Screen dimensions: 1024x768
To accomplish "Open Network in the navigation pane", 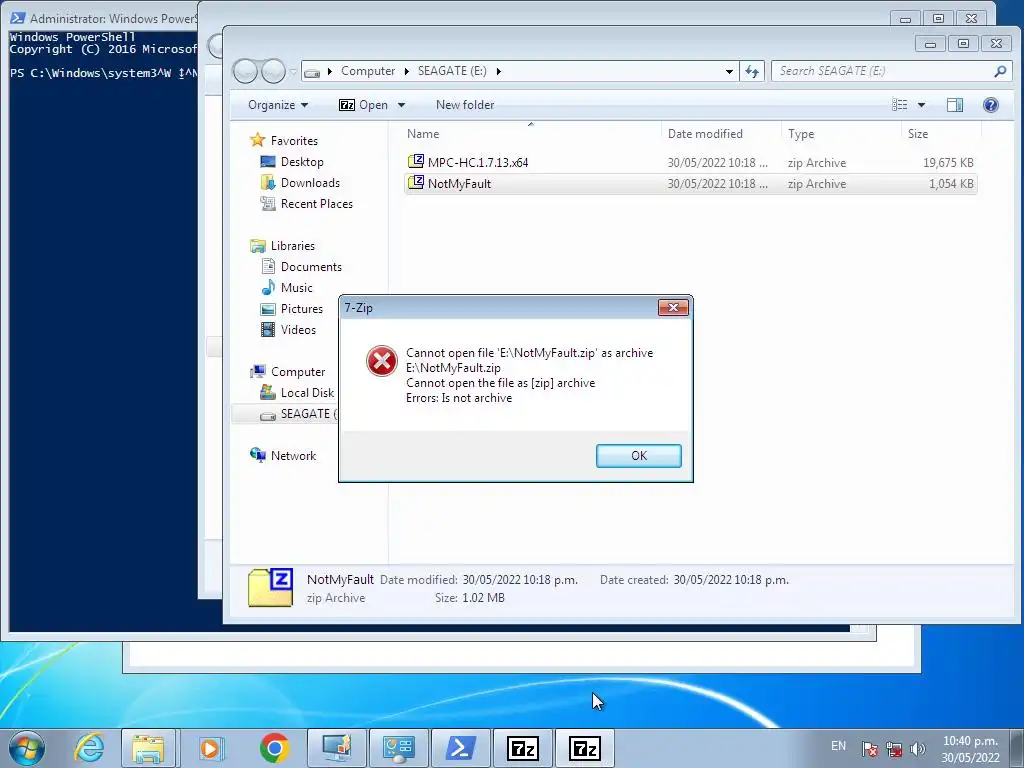I will coord(293,456).
